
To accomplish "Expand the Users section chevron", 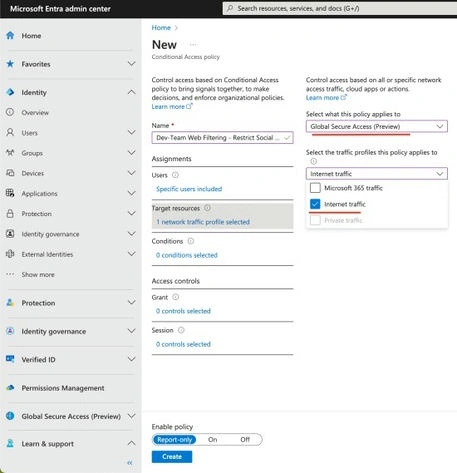I will [132, 132].
